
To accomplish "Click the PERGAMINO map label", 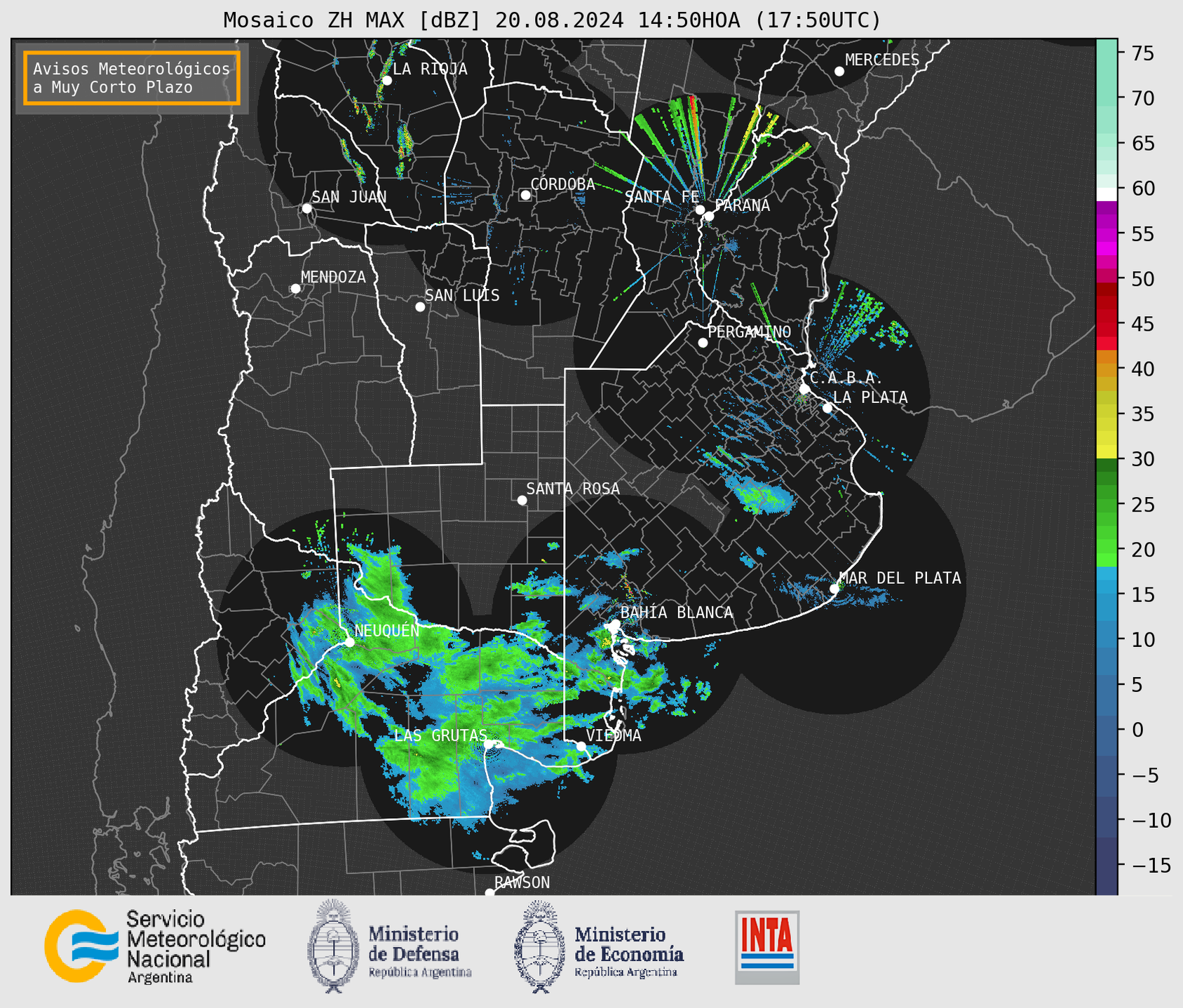I will (x=750, y=332).
